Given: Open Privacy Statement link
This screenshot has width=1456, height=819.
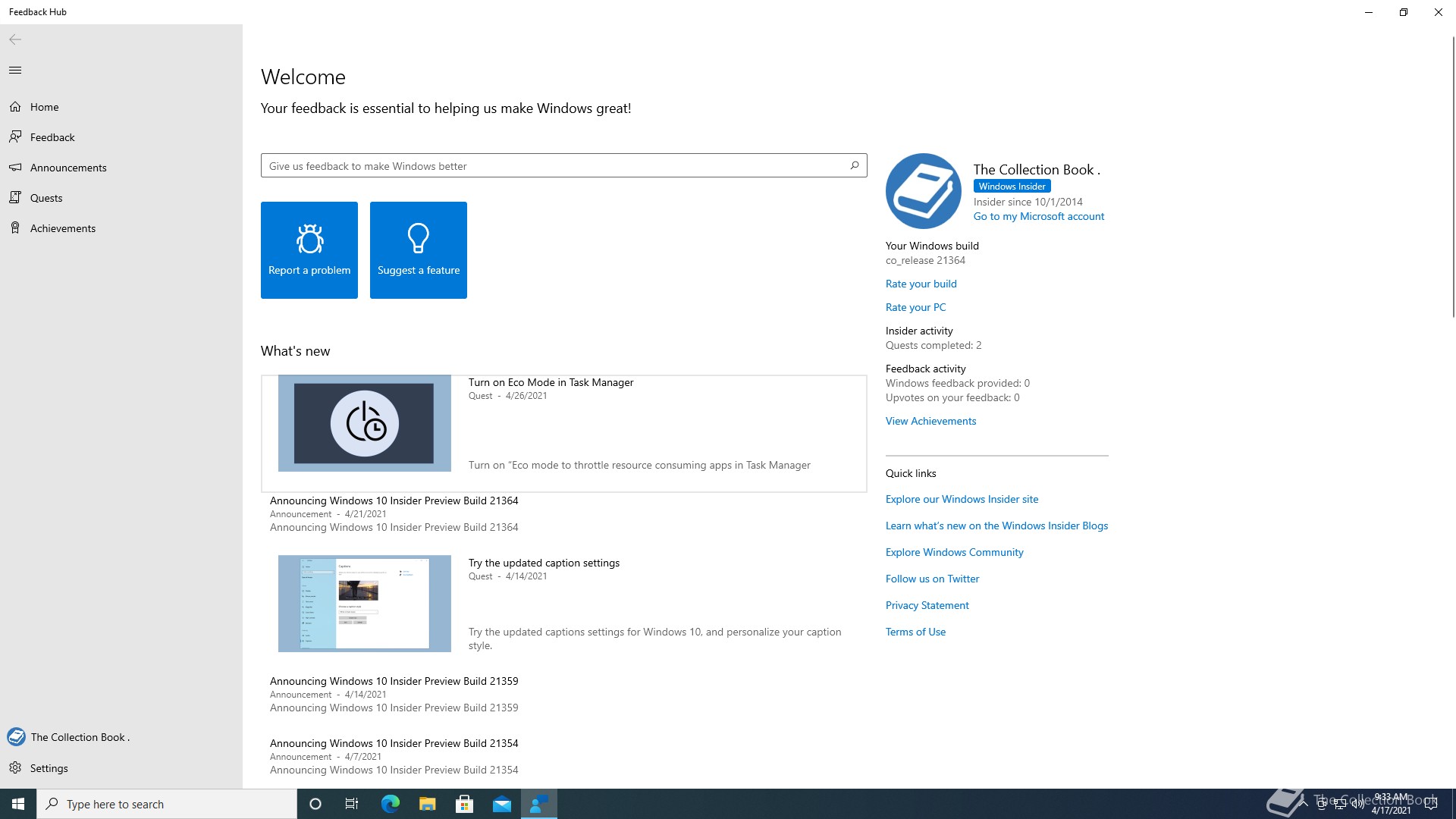Looking at the screenshot, I should coord(927,605).
